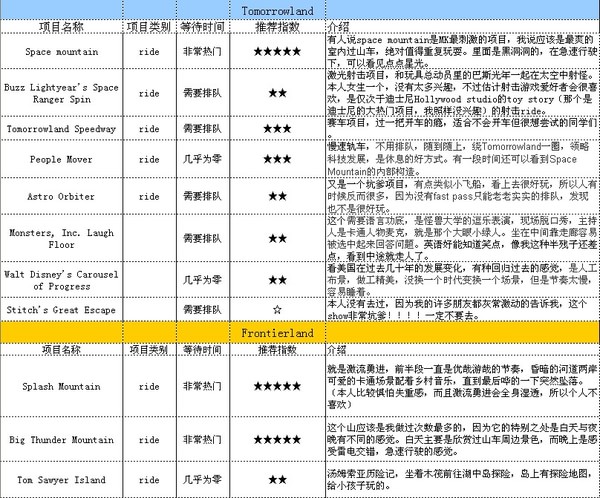Select 项目类别 column header under Tomorrowland
The width and height of the screenshot is (600, 498).
tap(149, 27)
